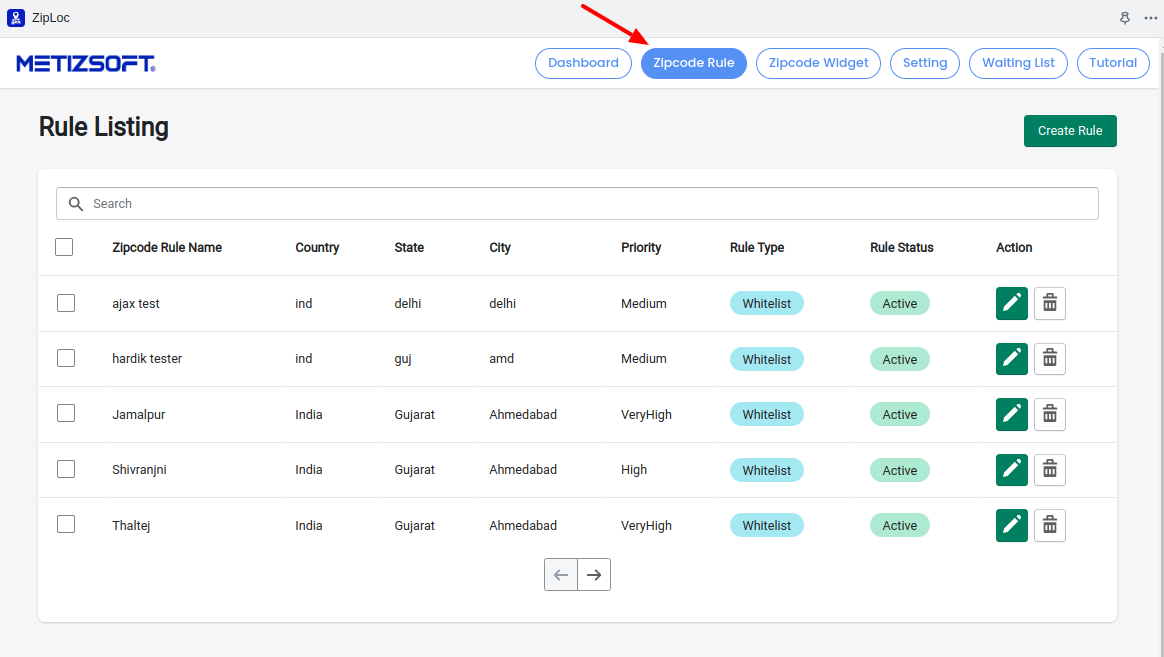Open the three-dot more options menu
1164x657 pixels.
[x=1150, y=18]
